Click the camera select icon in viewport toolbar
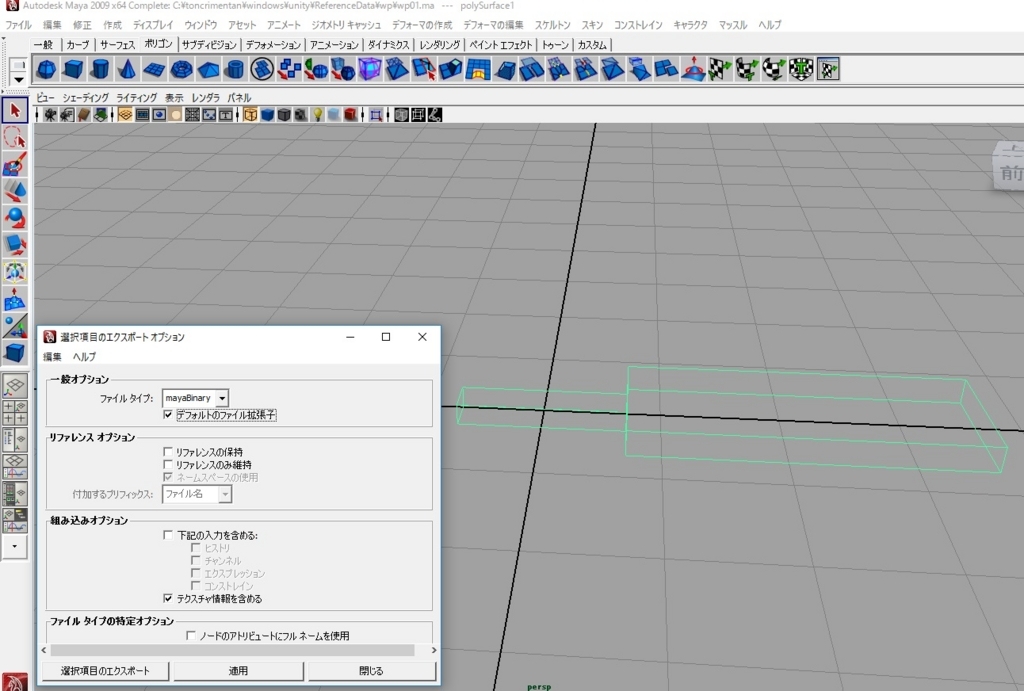This screenshot has height=691, width=1024. (50, 115)
